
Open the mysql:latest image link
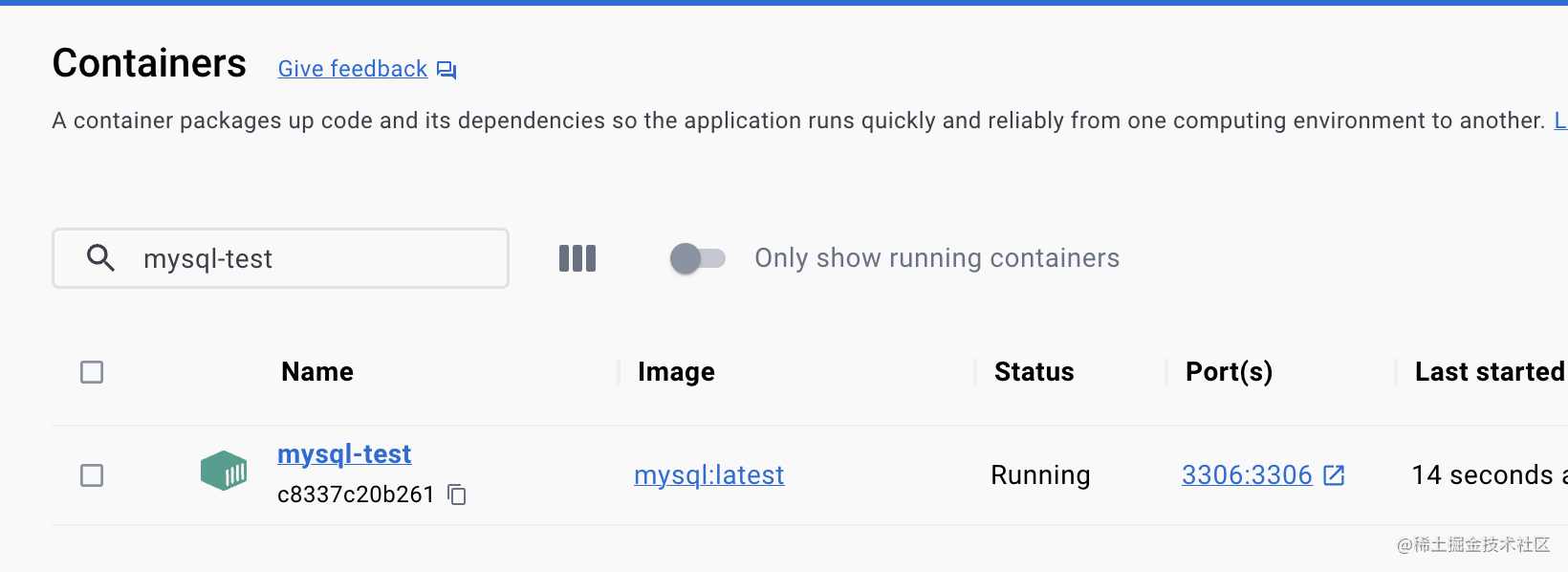pyautogui.click(x=708, y=475)
